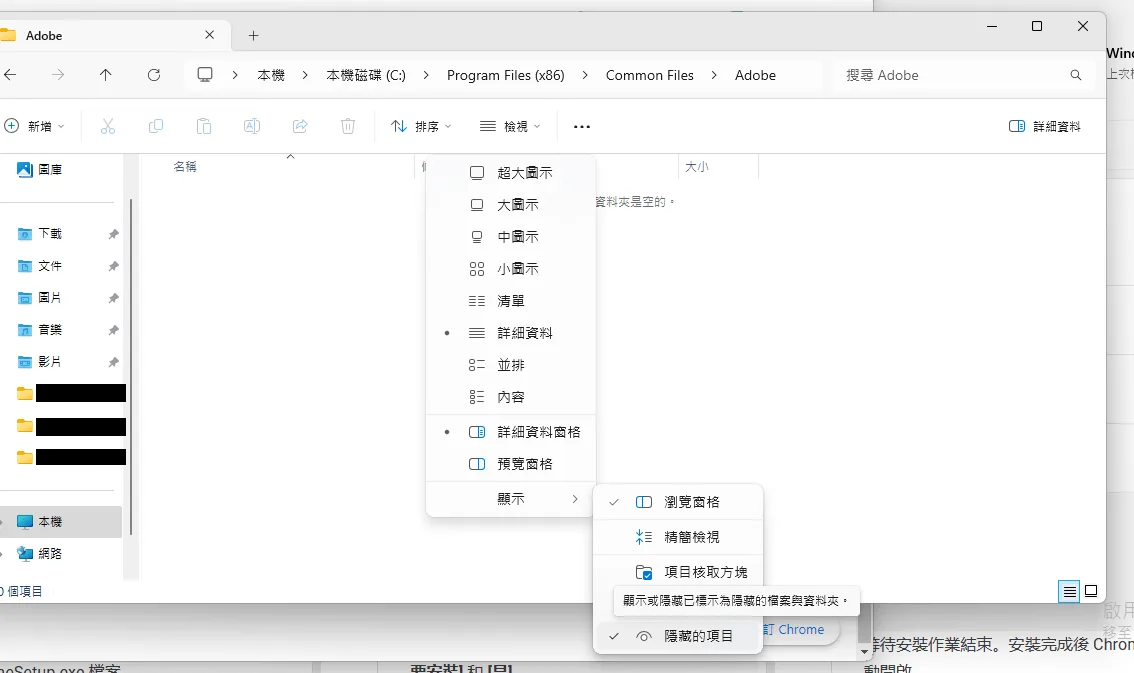This screenshot has height=673, width=1134.
Task: Open the 排序 dropdown
Action: tap(421, 127)
